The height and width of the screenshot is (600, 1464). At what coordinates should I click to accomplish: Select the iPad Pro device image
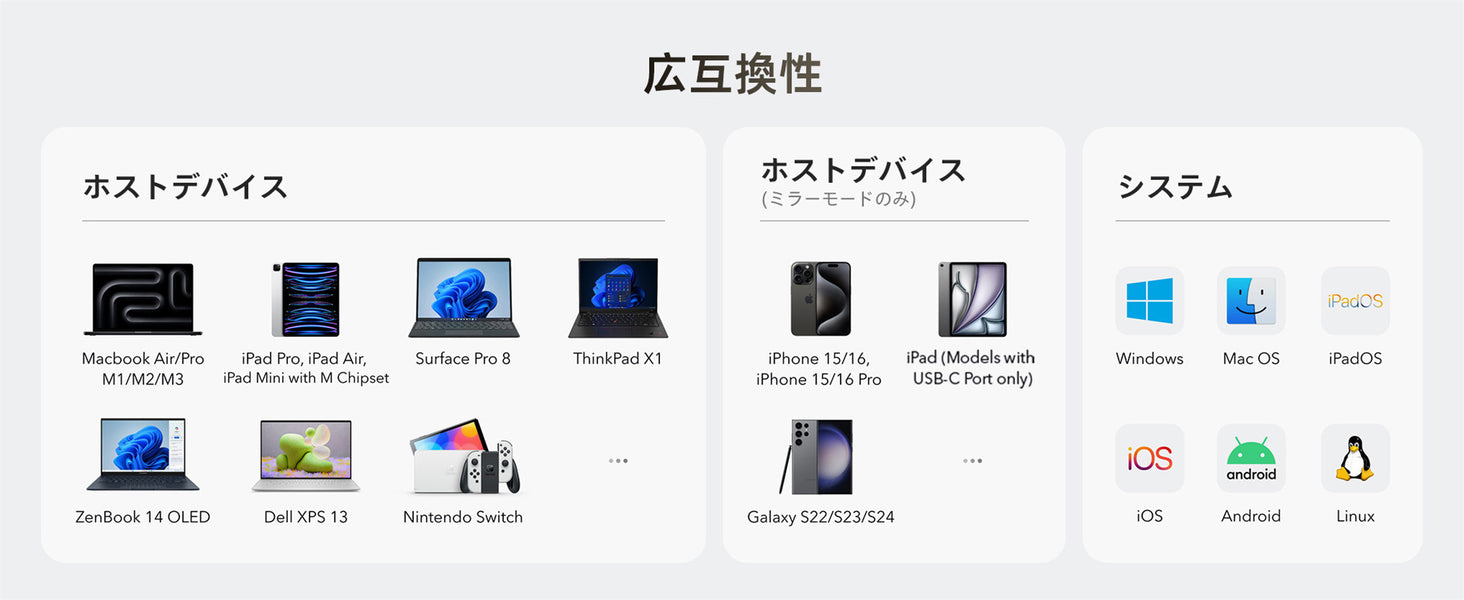tap(305, 299)
